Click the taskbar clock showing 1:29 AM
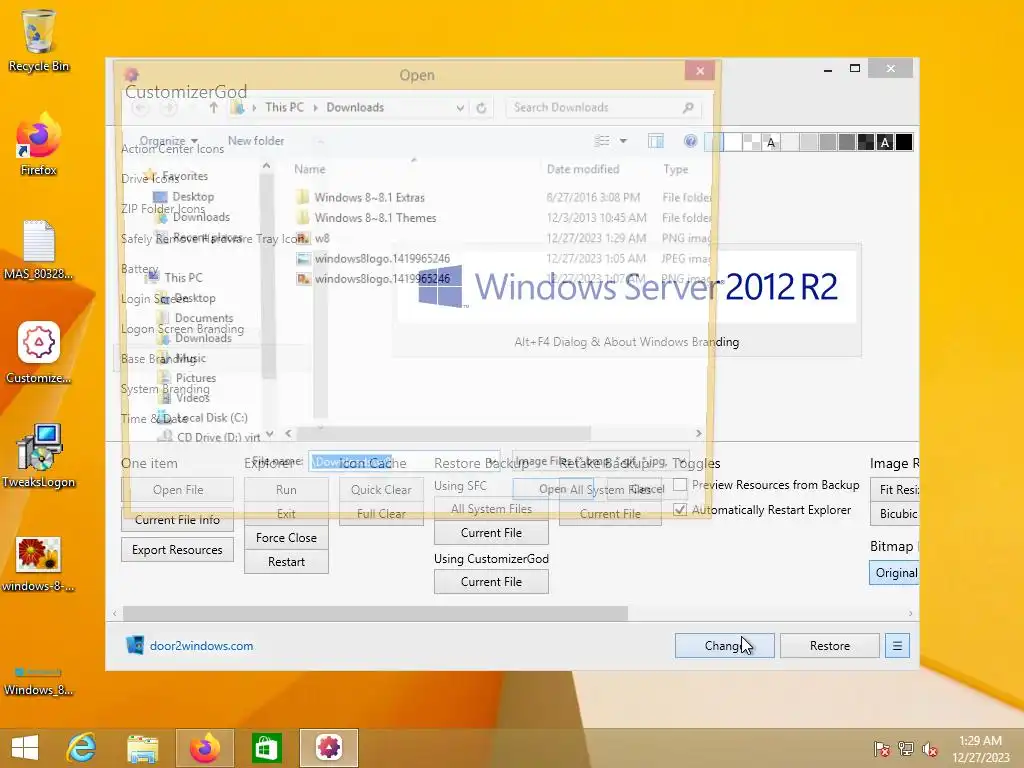 (980, 749)
